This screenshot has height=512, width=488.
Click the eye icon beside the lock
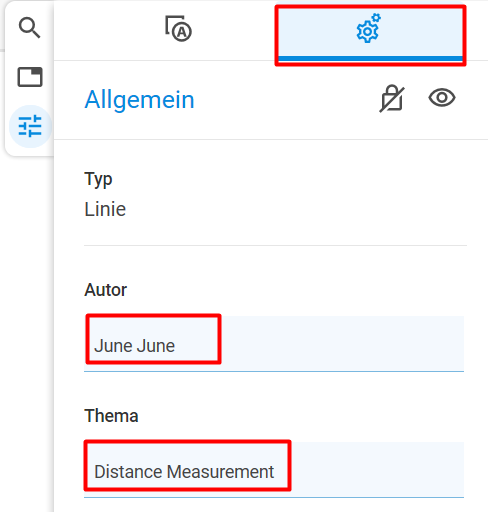coord(442,98)
